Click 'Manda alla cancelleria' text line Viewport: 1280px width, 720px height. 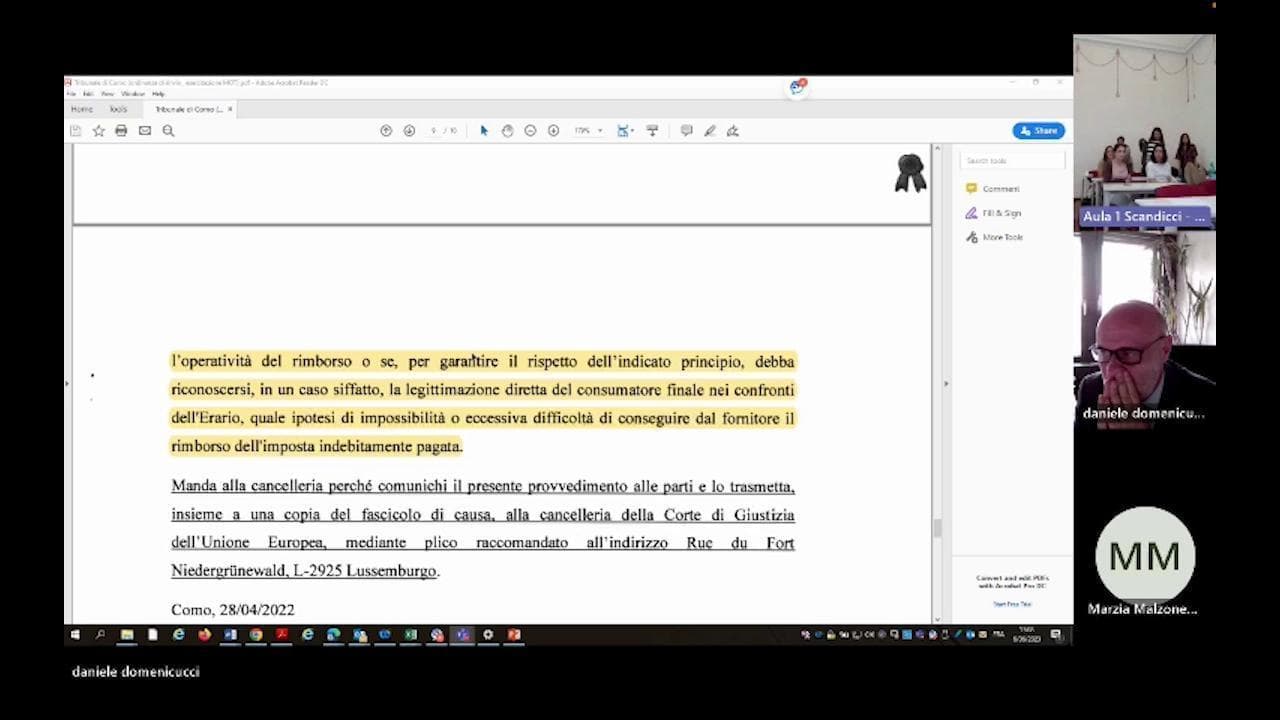click(483, 487)
